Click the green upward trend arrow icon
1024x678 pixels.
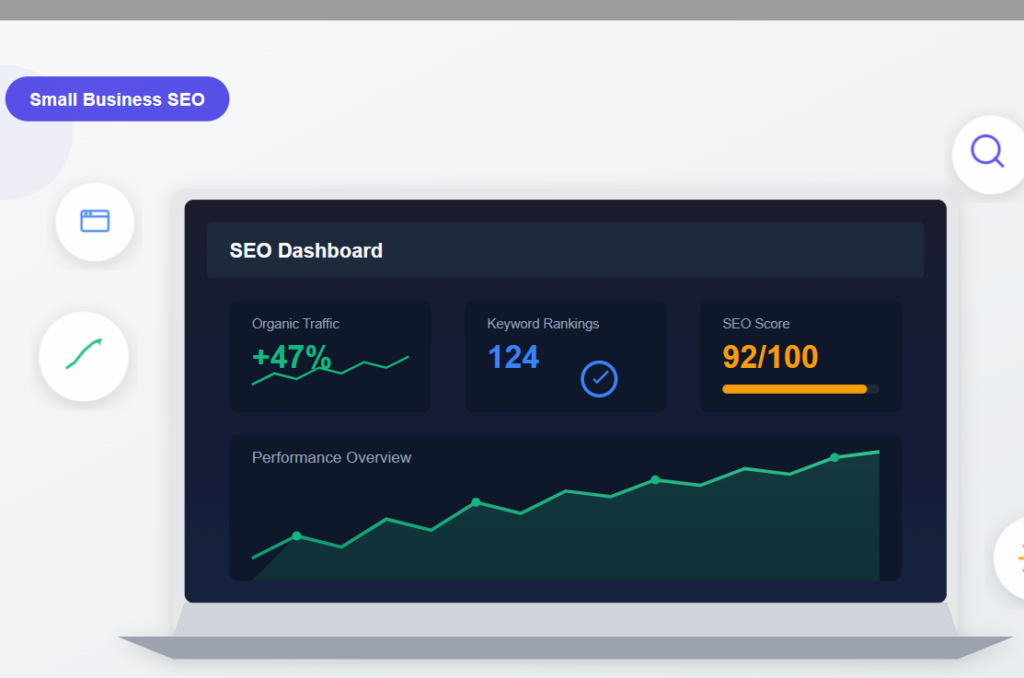tap(84, 354)
